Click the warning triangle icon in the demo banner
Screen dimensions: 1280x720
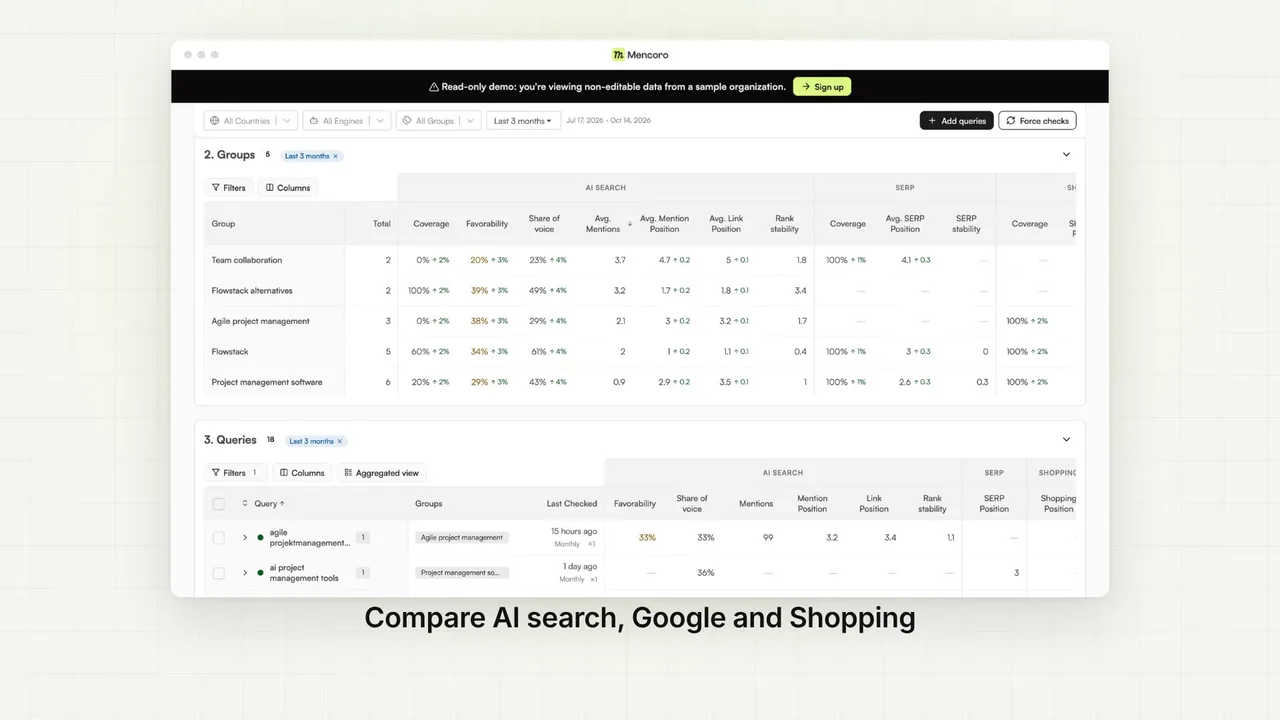434,87
